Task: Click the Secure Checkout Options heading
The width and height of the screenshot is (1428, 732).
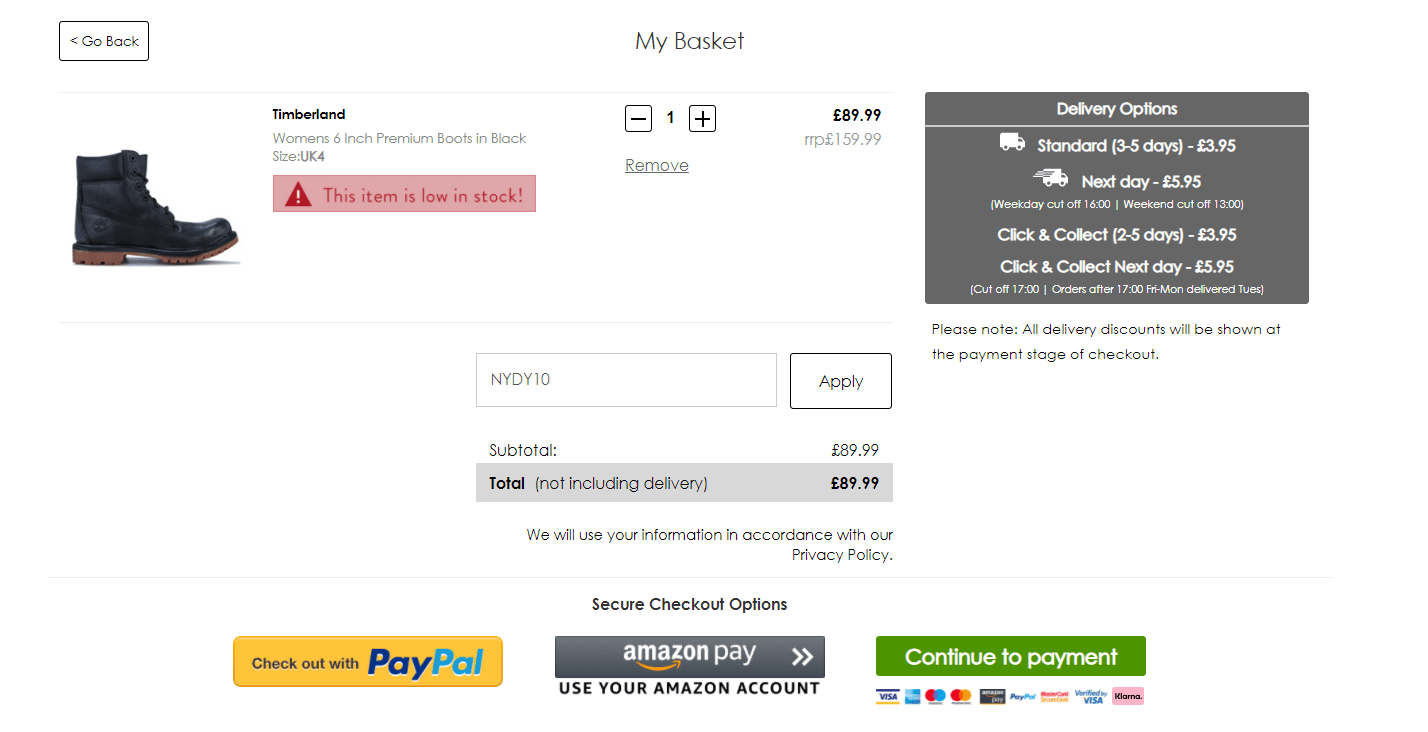Action: [690, 604]
